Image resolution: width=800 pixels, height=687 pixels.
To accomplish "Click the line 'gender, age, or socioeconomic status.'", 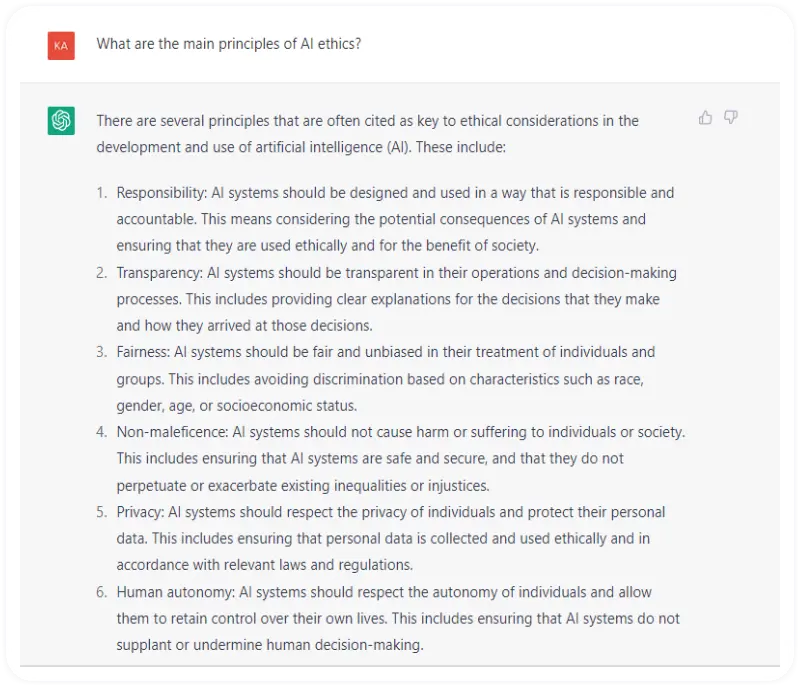I will [237, 406].
